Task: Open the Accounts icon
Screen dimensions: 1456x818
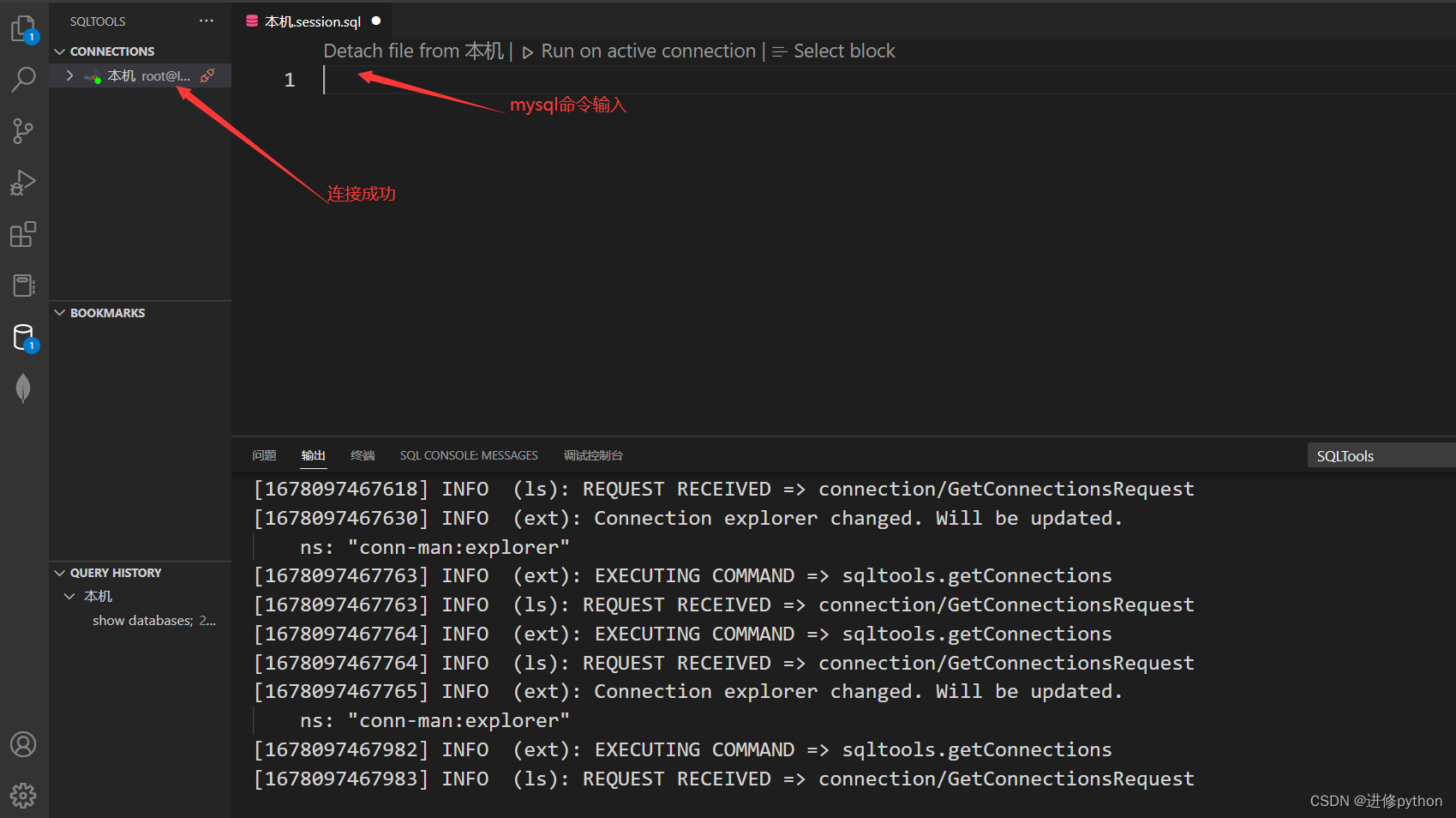Action: (23, 744)
